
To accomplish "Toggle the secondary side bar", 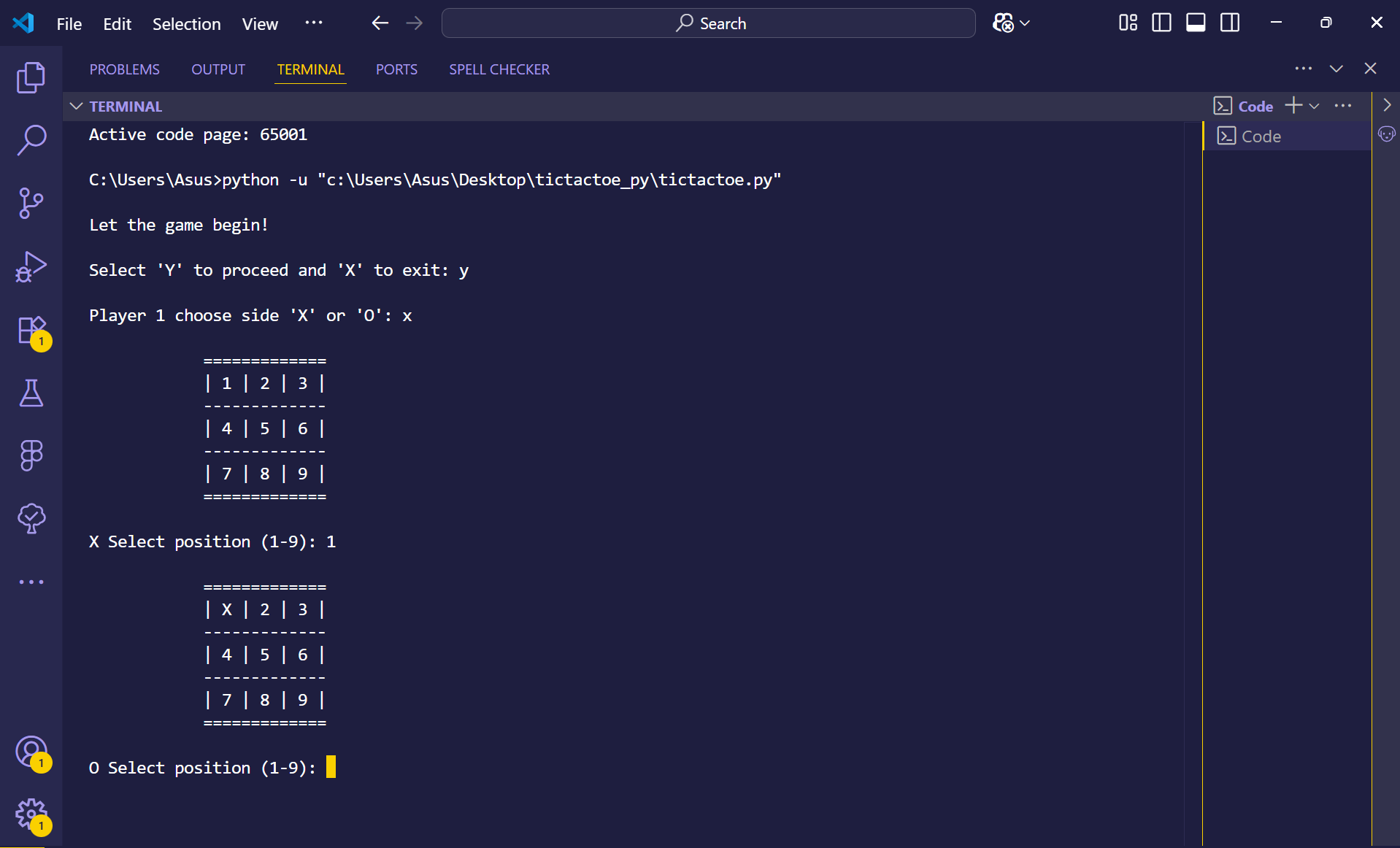I will point(1230,23).
